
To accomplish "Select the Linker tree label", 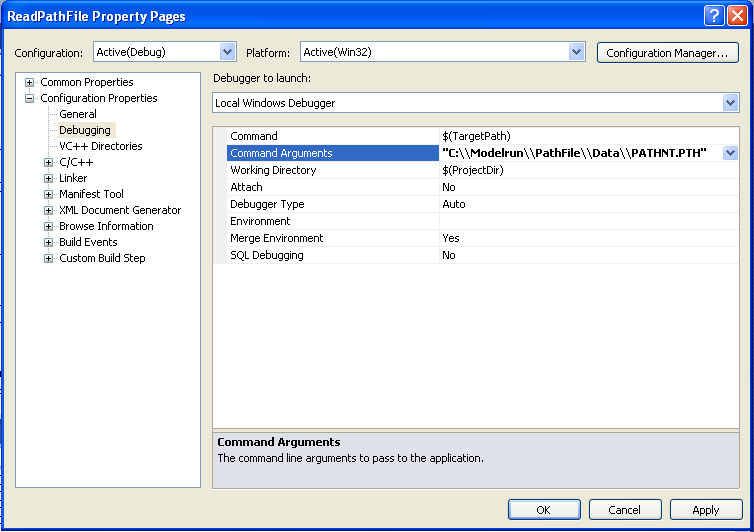I will (73, 178).
